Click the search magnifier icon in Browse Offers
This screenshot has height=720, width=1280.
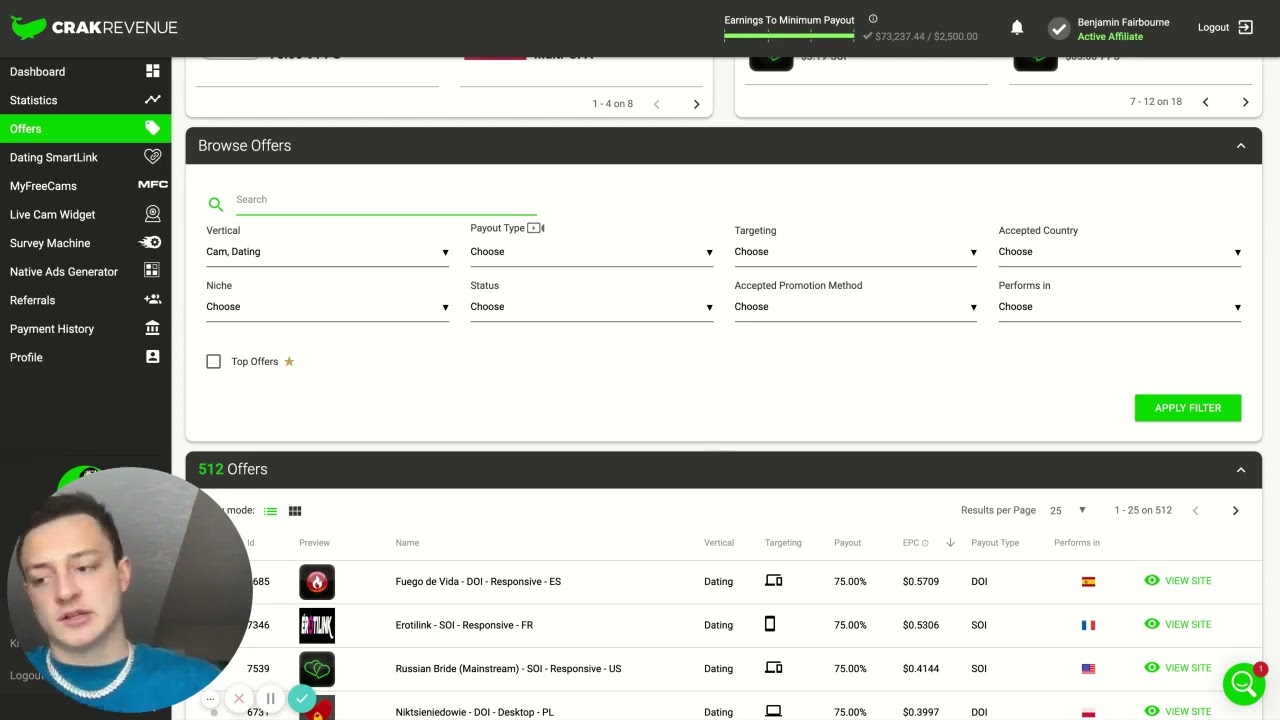[x=216, y=204]
